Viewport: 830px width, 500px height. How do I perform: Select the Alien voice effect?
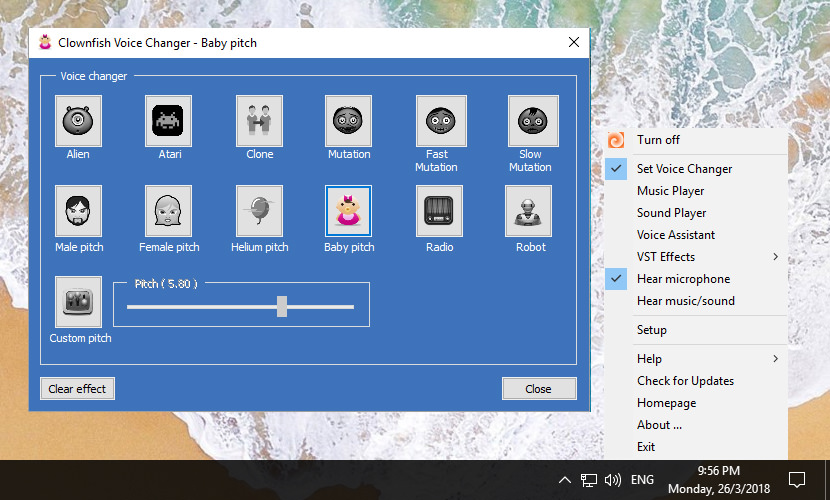pyautogui.click(x=78, y=121)
